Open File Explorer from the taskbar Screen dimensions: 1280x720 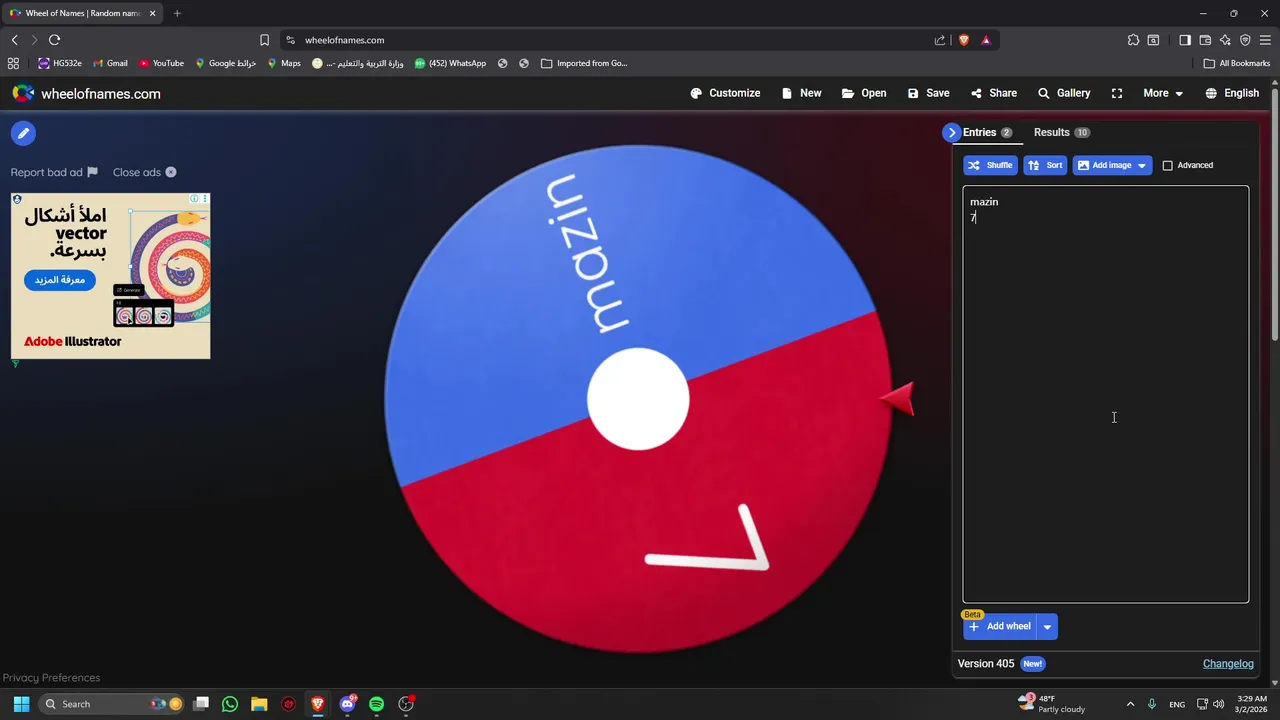pos(259,704)
